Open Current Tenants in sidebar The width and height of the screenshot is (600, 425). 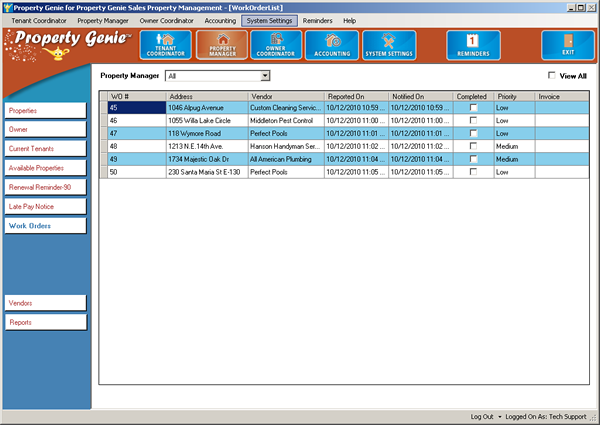point(45,148)
